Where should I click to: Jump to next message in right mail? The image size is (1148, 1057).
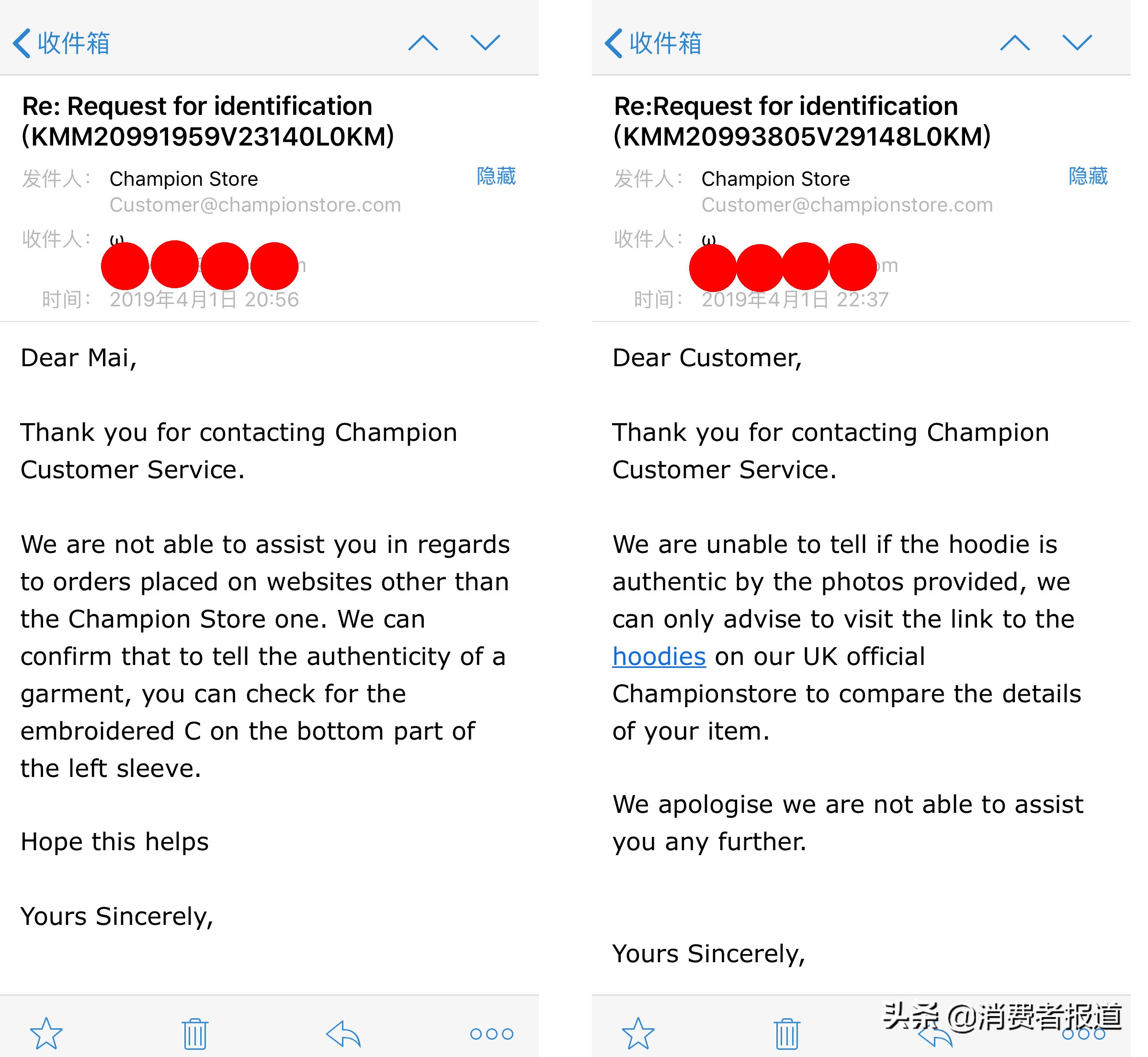[x=1077, y=43]
